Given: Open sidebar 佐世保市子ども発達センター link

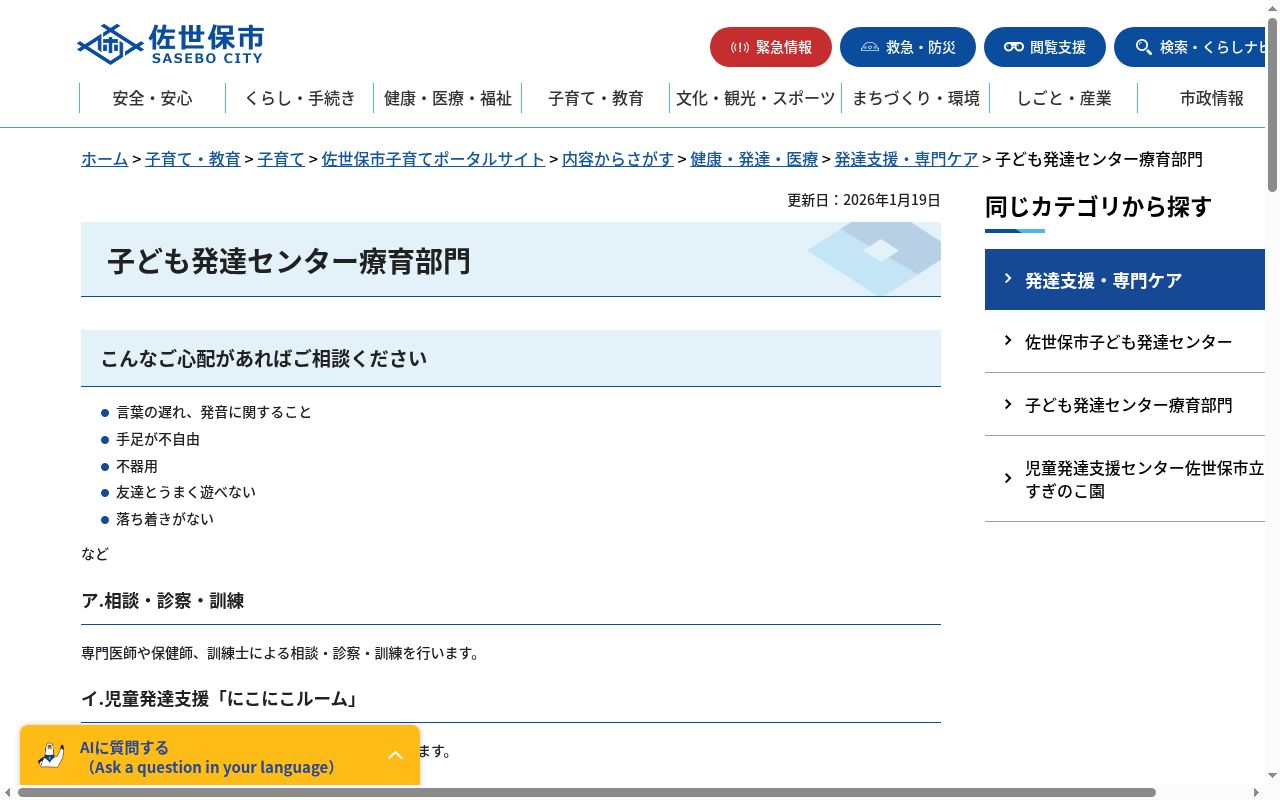Looking at the screenshot, I should tap(1125, 342).
